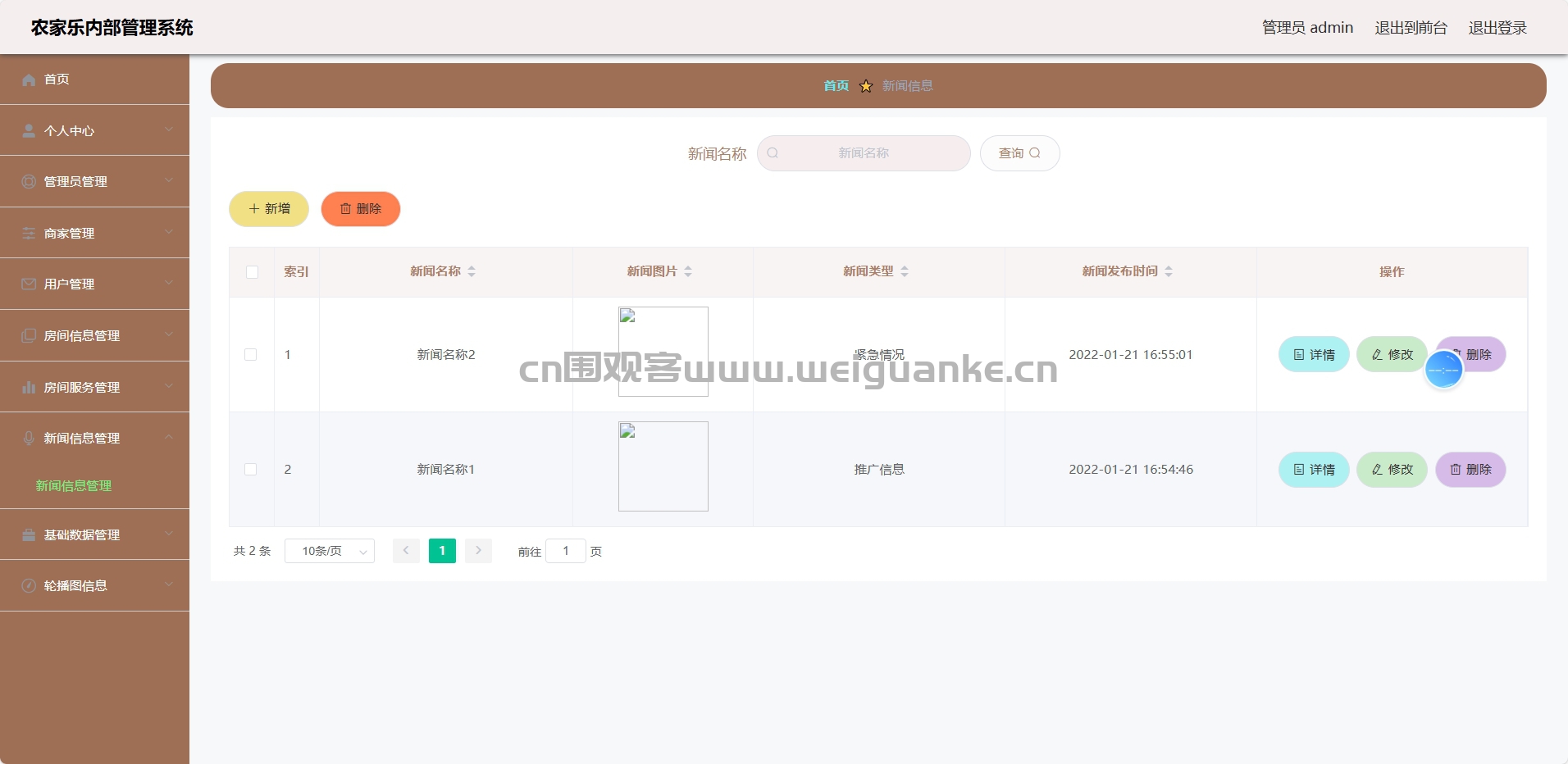Open 详情 for 新闻名称2
The width and height of the screenshot is (1568, 764).
[1314, 355]
